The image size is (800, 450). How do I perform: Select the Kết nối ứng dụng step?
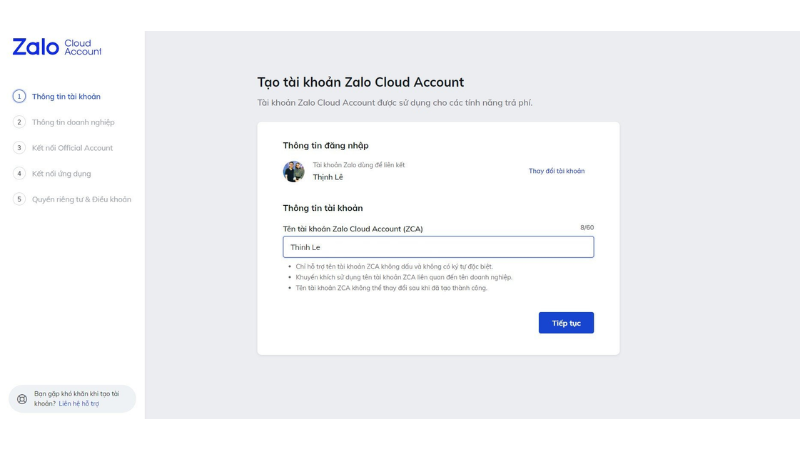61,173
